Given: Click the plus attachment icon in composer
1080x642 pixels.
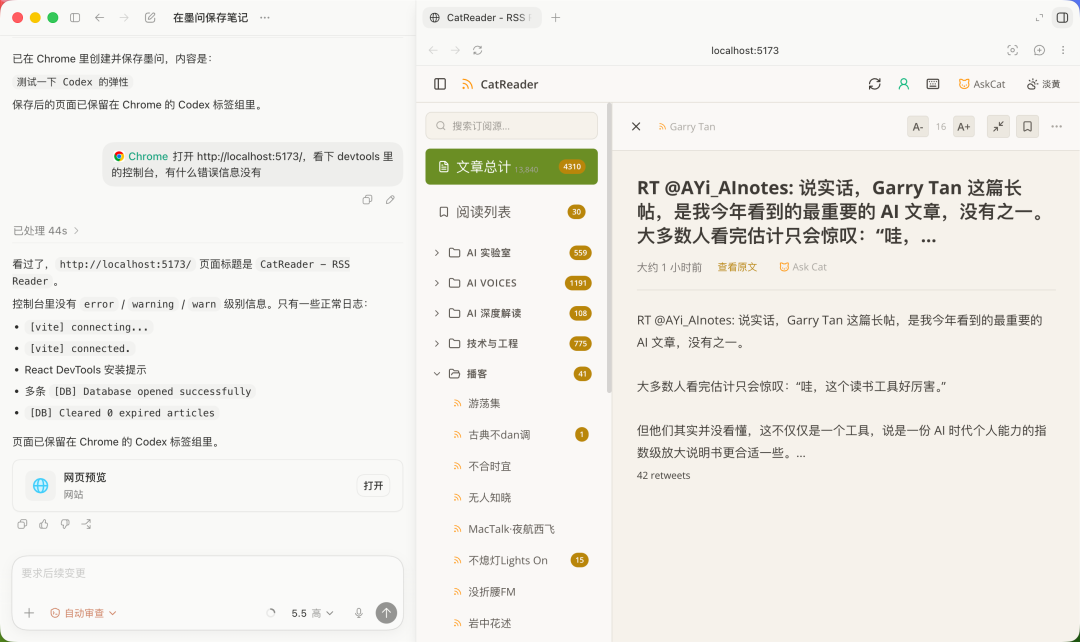Looking at the screenshot, I should (x=29, y=613).
